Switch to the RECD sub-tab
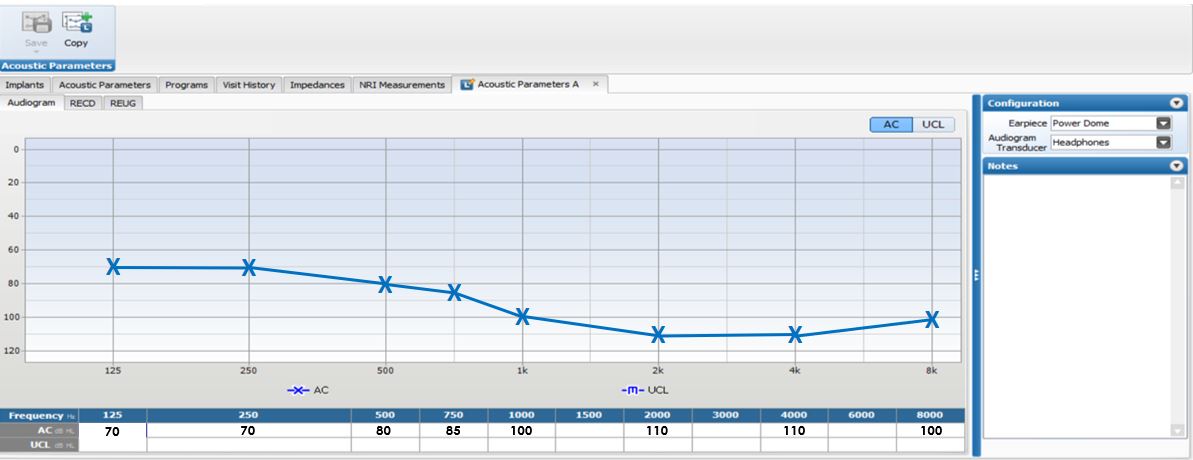The height and width of the screenshot is (460, 1193). [x=83, y=103]
